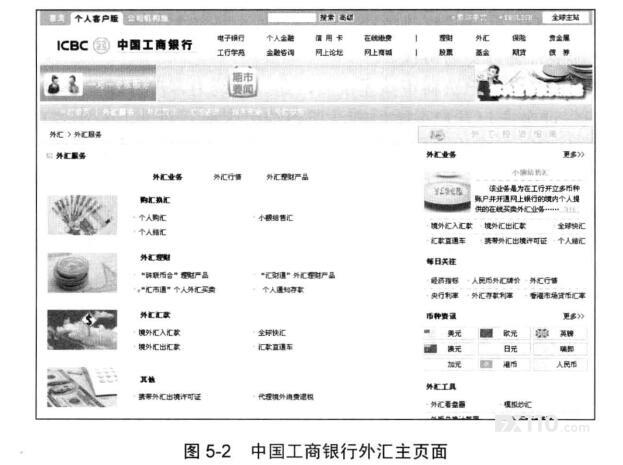
Task: Select the 外汇行情 tab under 外汇服务
Action: [227, 177]
